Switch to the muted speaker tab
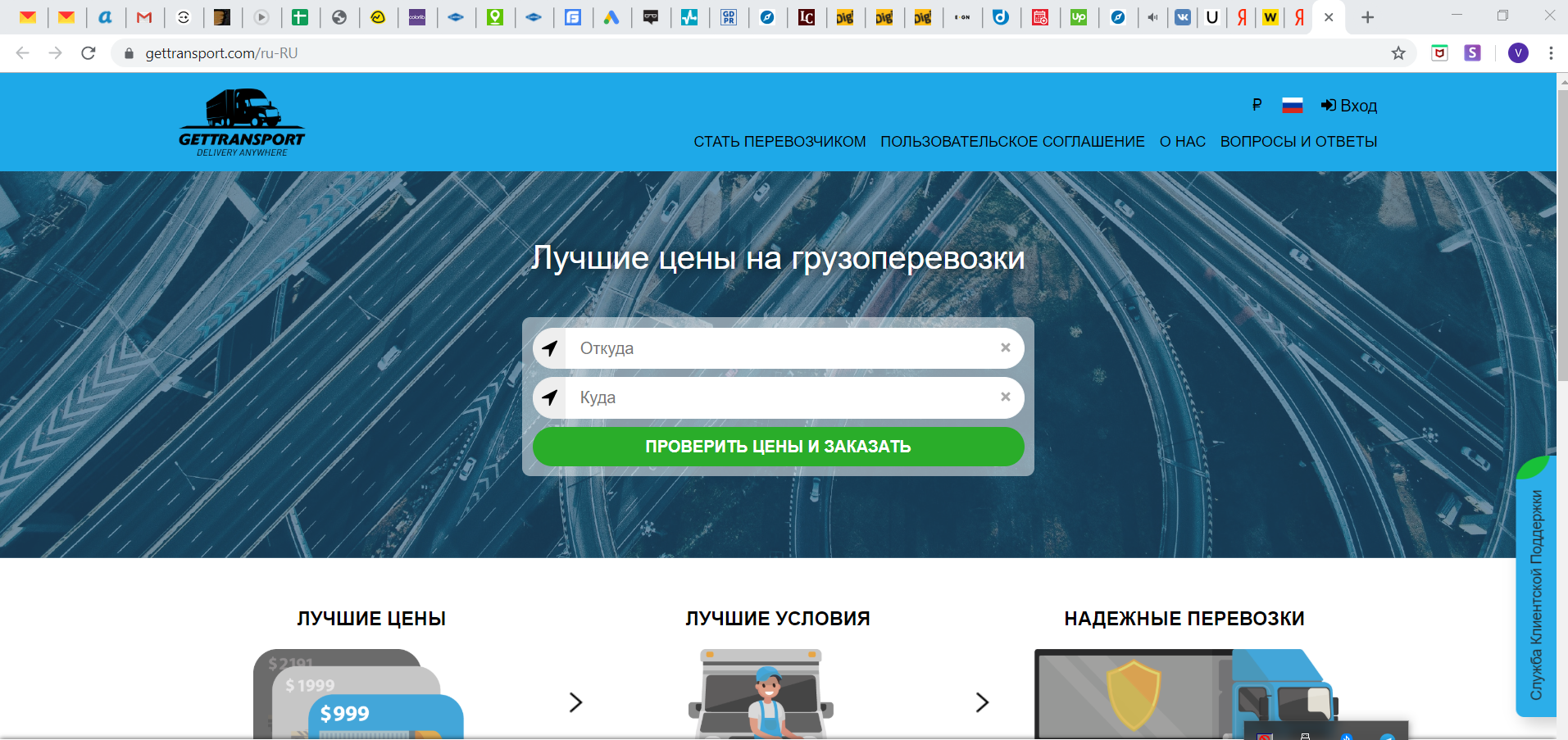This screenshot has height=740, width=1568. pyautogui.click(x=1153, y=17)
